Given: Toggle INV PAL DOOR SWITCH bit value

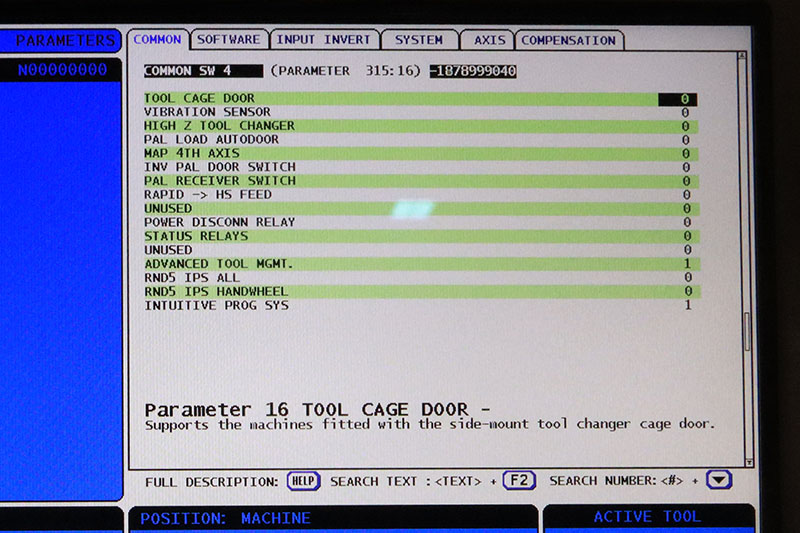Looking at the screenshot, I should pyautogui.click(x=686, y=167).
